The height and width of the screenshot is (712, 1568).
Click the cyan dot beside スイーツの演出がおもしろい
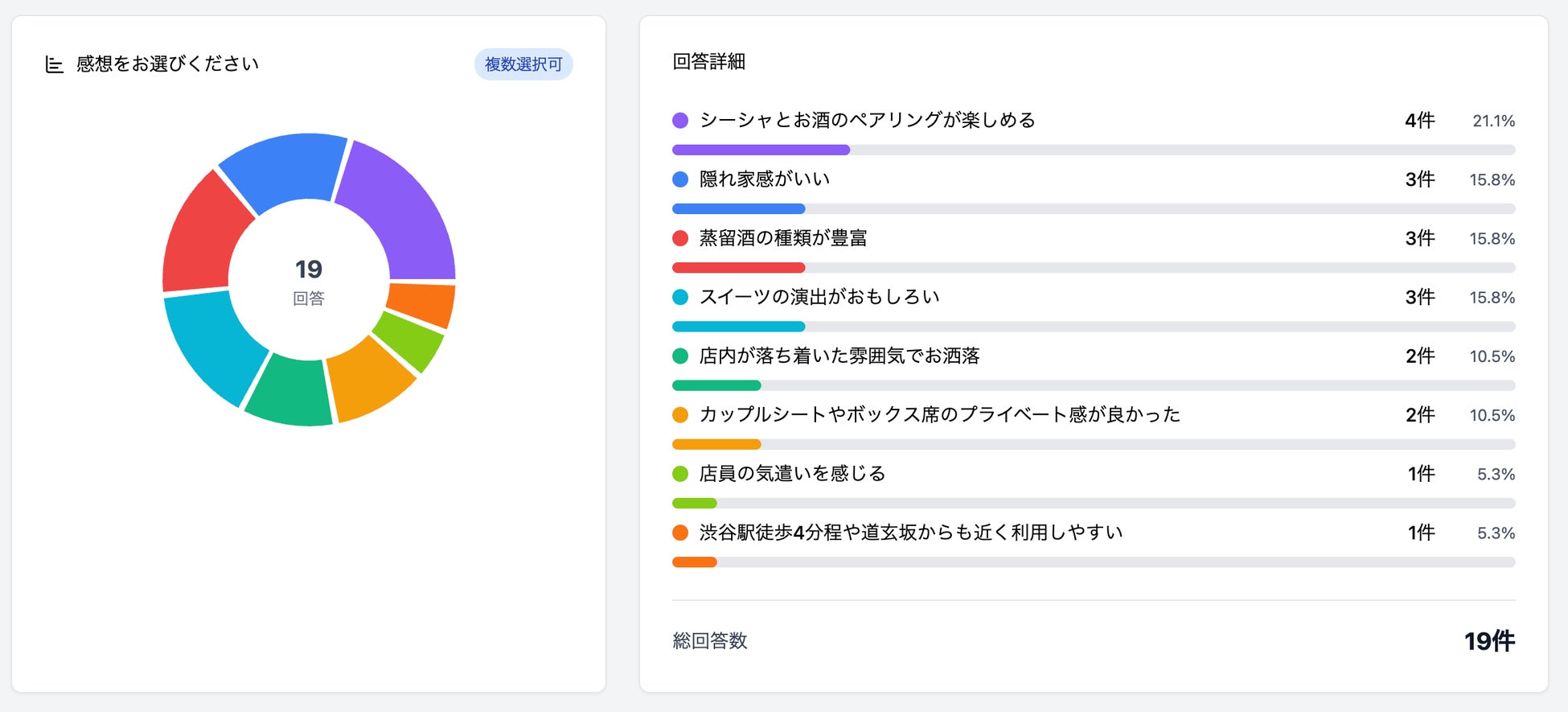(x=680, y=297)
